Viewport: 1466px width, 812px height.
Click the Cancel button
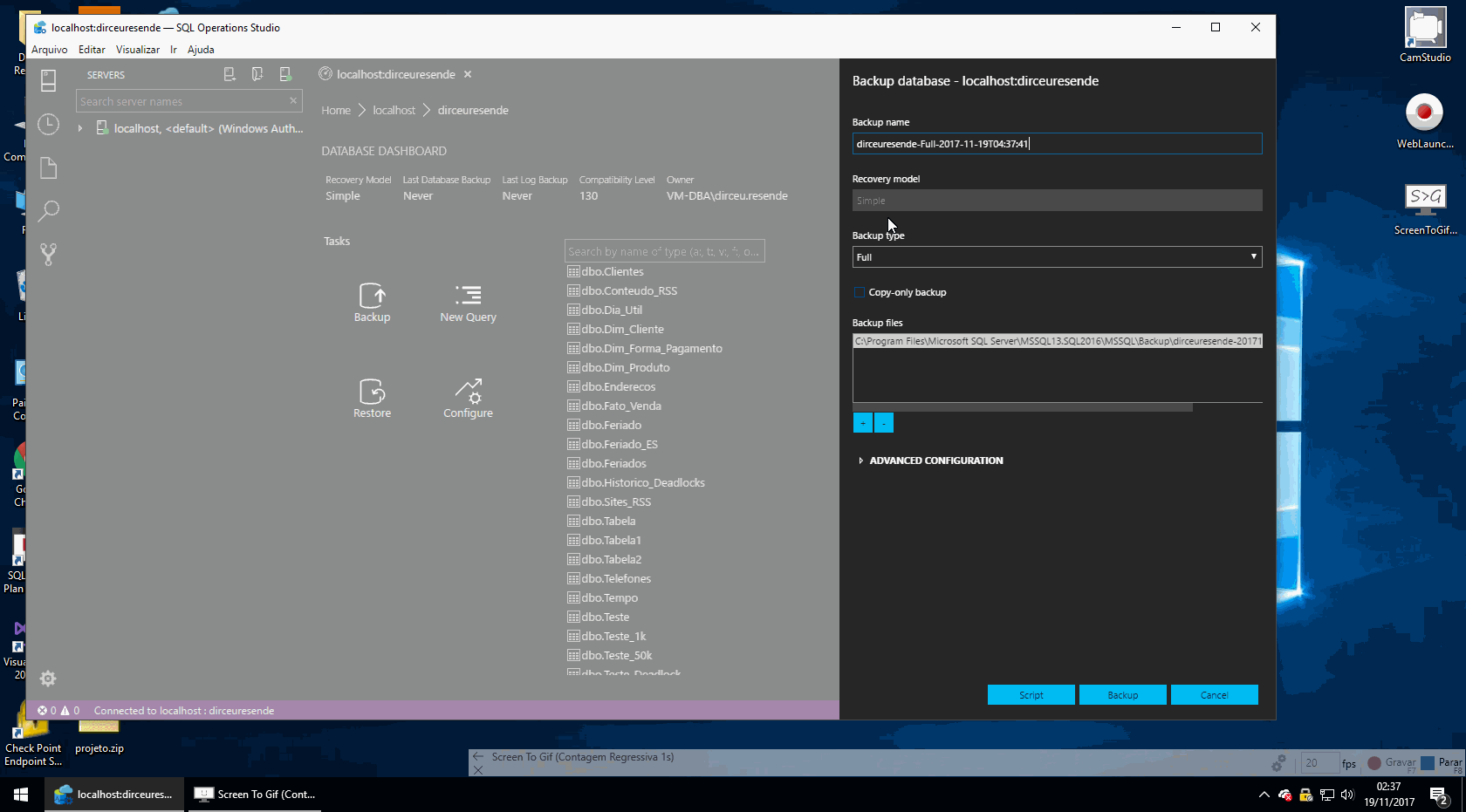pos(1215,695)
